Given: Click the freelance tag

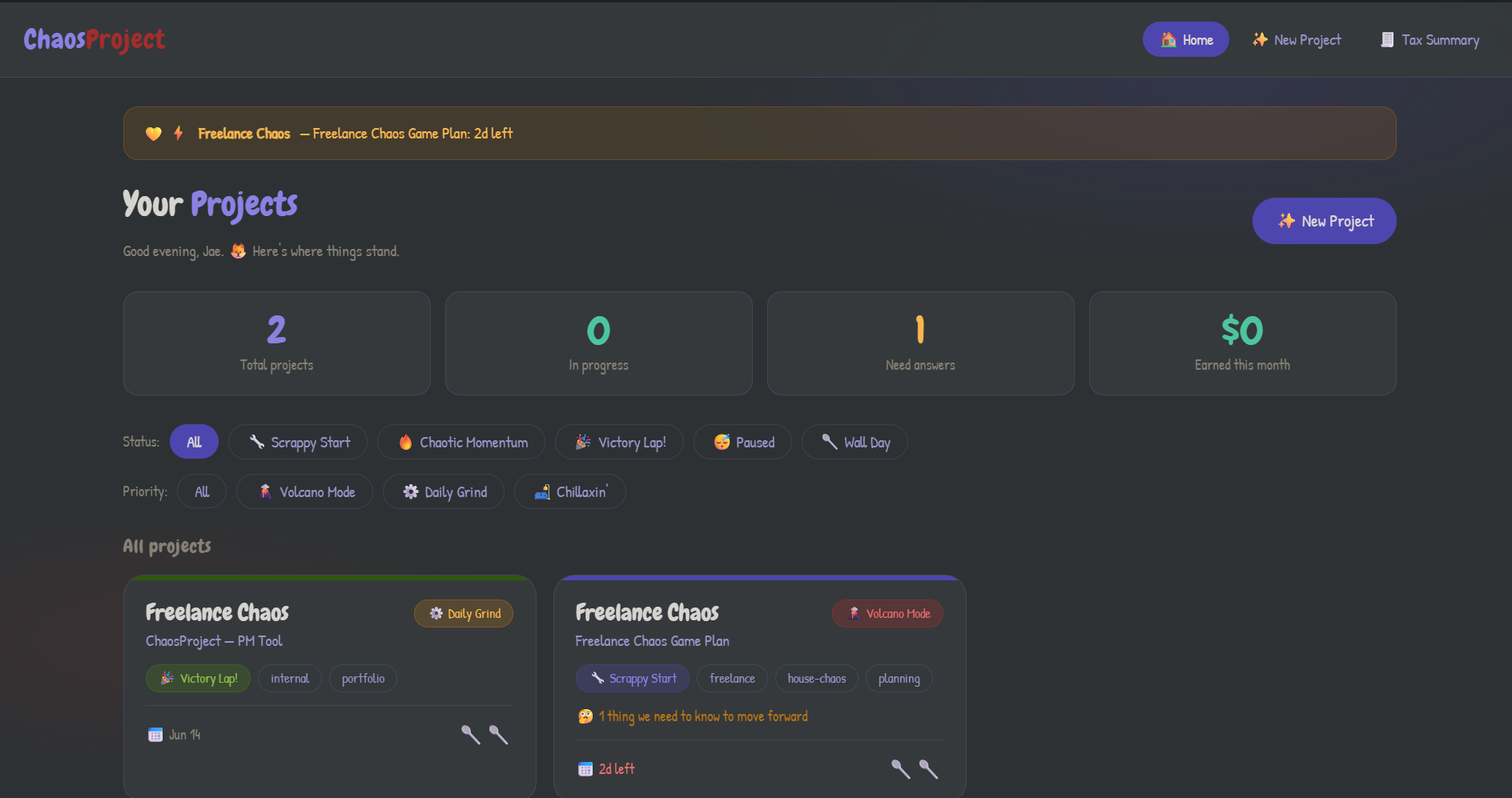Looking at the screenshot, I should pos(732,678).
